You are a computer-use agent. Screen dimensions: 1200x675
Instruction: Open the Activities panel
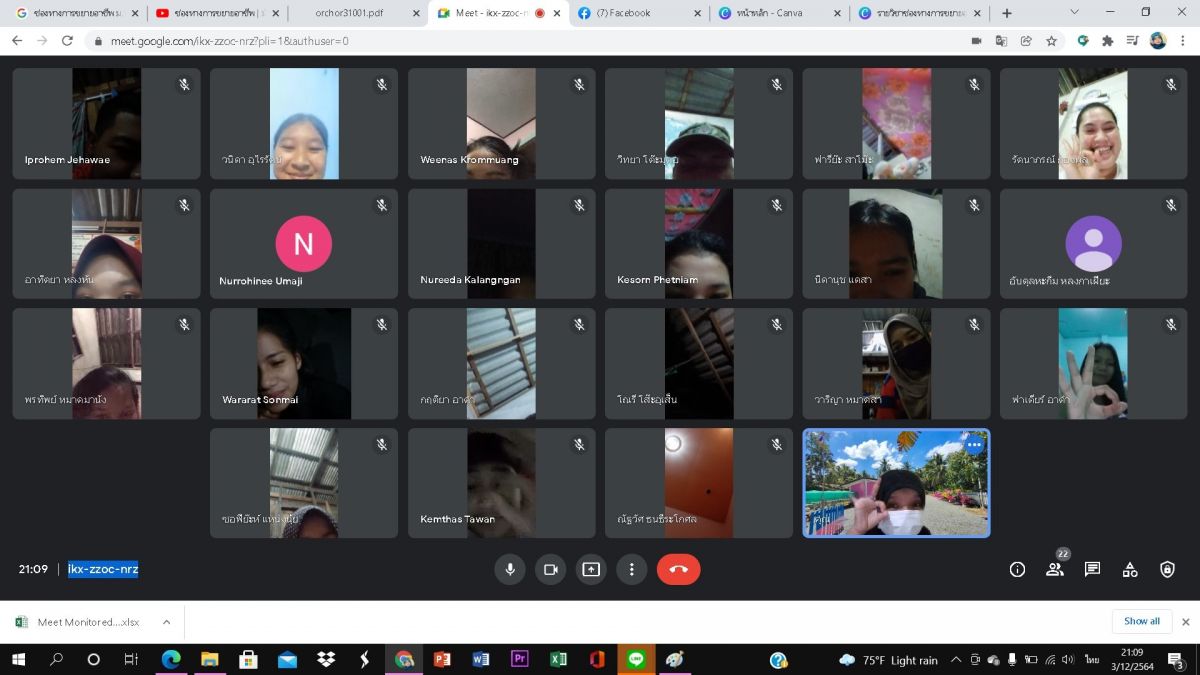[1130, 569]
